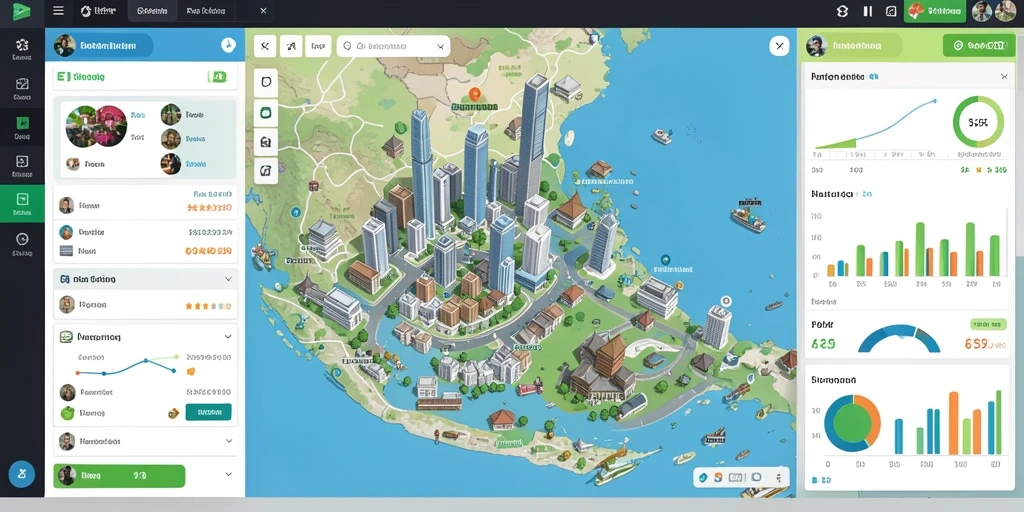This screenshot has height=512, width=1024.
Task: Open the first sidebar item with flower-gear icon
Action: pyautogui.click(x=22, y=50)
